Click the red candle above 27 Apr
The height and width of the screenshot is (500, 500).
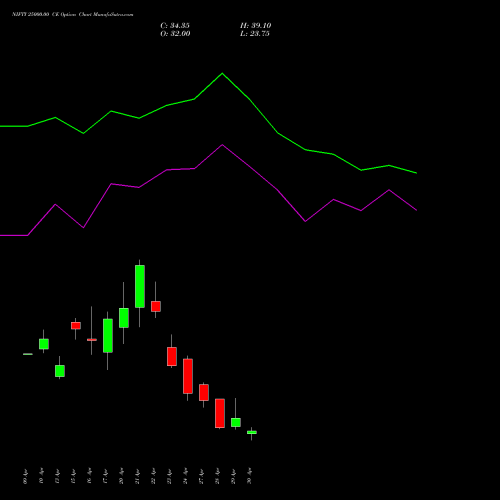(204, 392)
